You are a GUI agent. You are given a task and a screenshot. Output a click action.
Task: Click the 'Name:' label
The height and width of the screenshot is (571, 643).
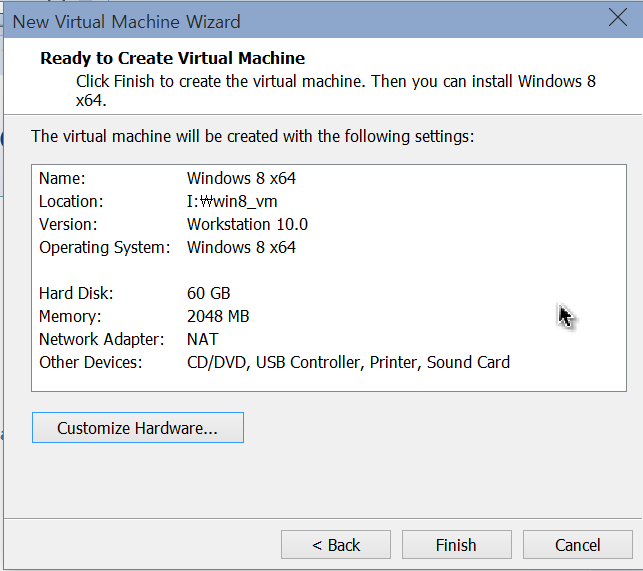tap(62, 178)
